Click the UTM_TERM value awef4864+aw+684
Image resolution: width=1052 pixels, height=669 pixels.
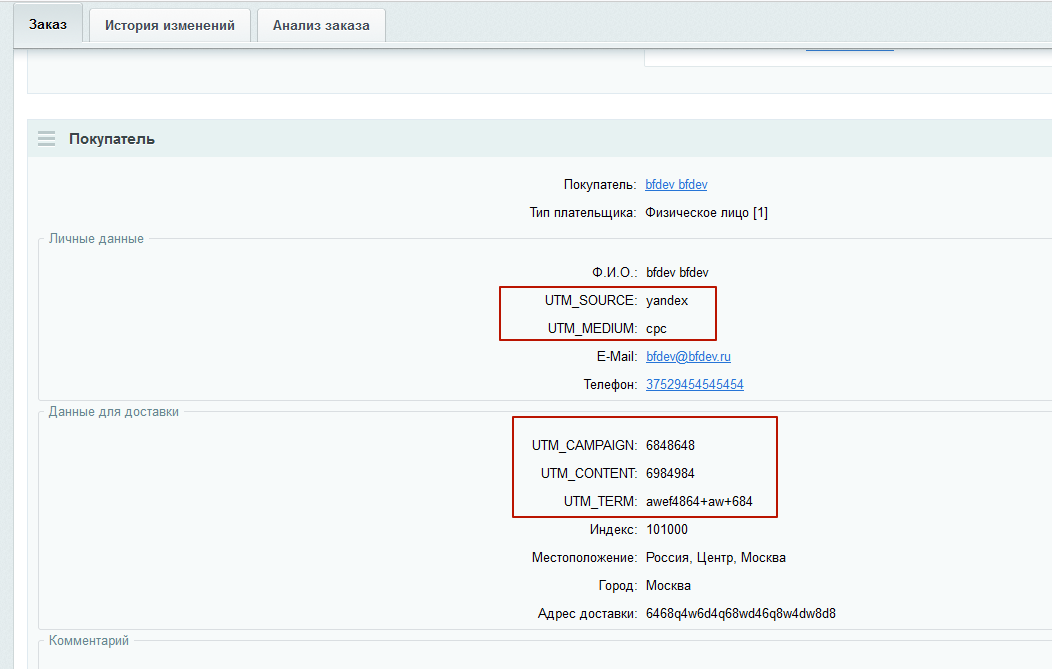pos(699,502)
